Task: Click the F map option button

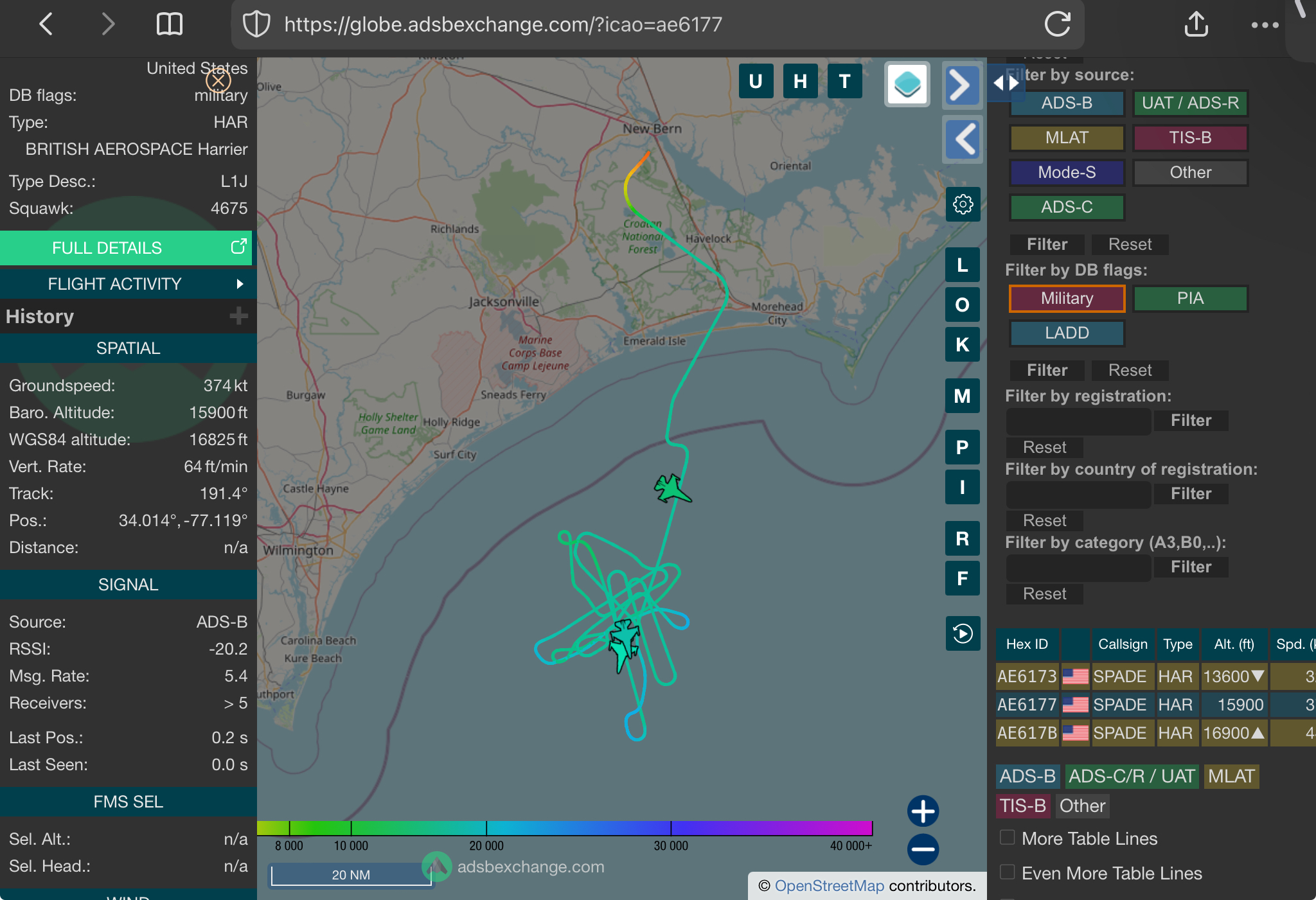Action: pos(963,578)
